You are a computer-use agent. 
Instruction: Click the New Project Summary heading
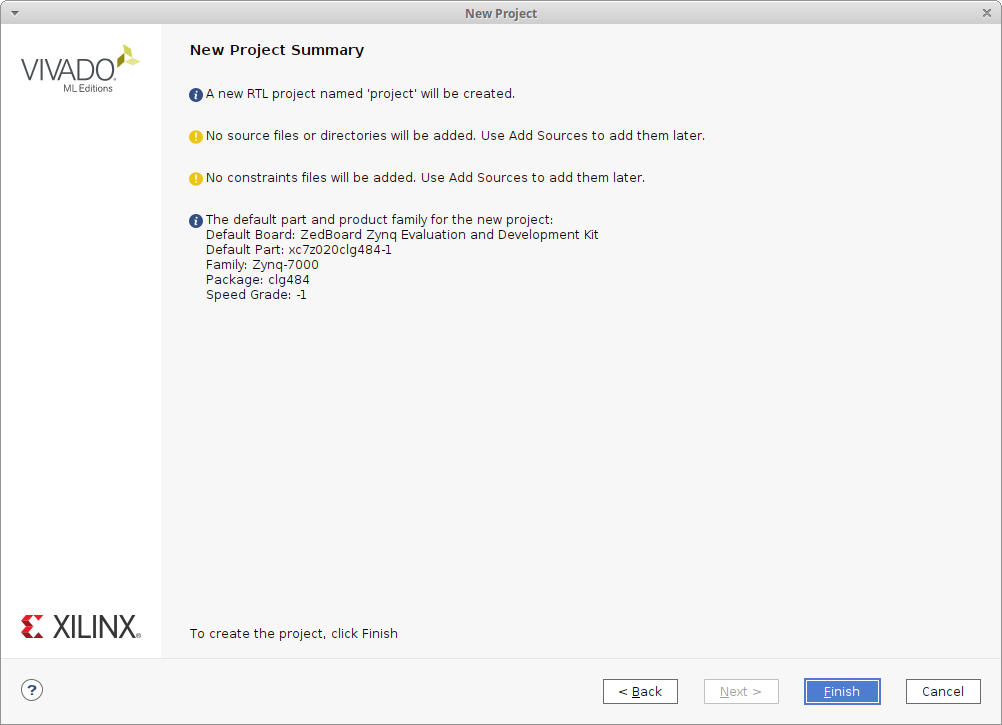(x=277, y=50)
